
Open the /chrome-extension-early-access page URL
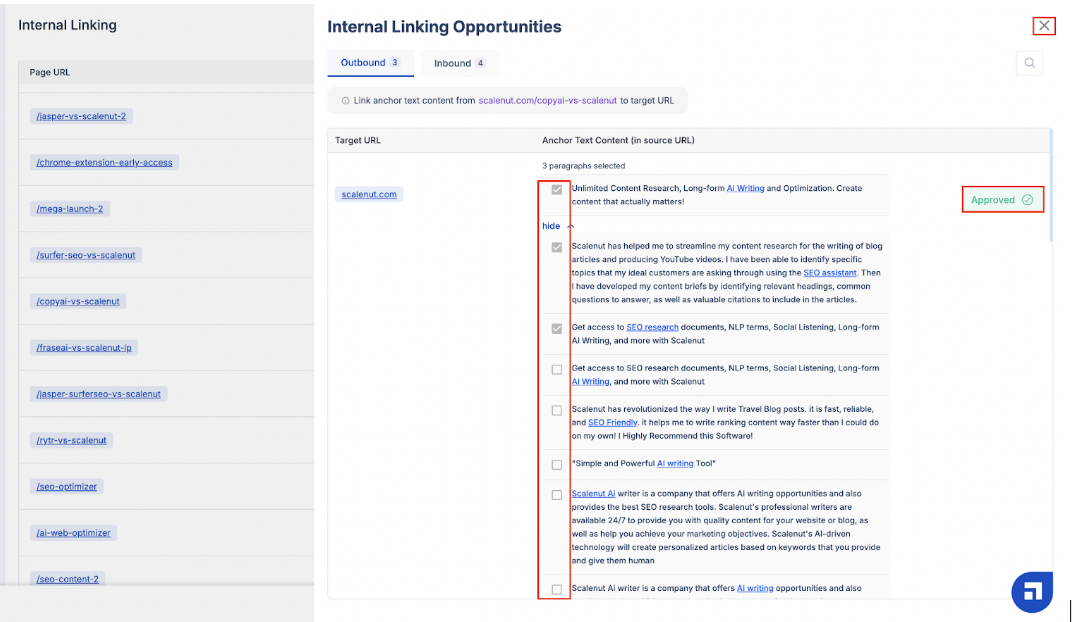104,163
